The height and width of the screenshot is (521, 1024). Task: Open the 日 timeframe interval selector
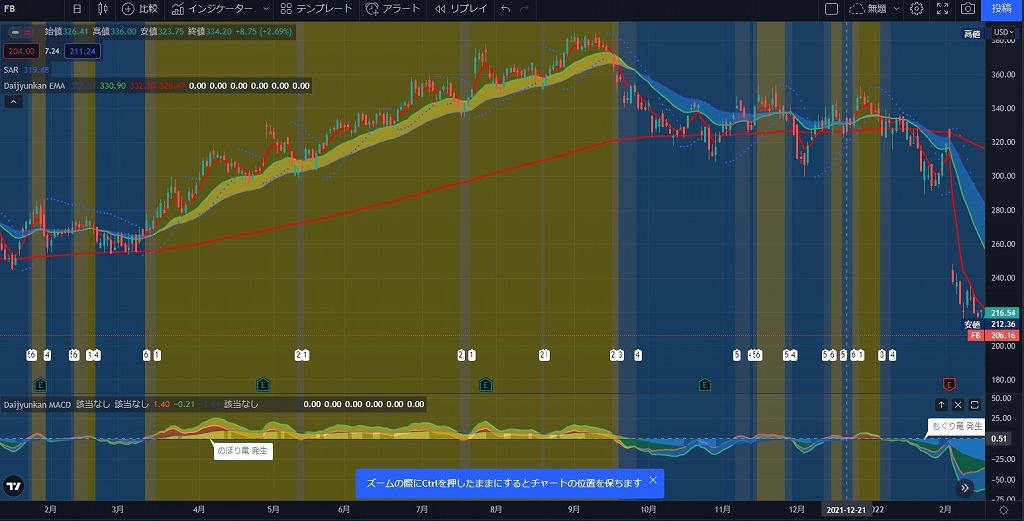coord(77,8)
